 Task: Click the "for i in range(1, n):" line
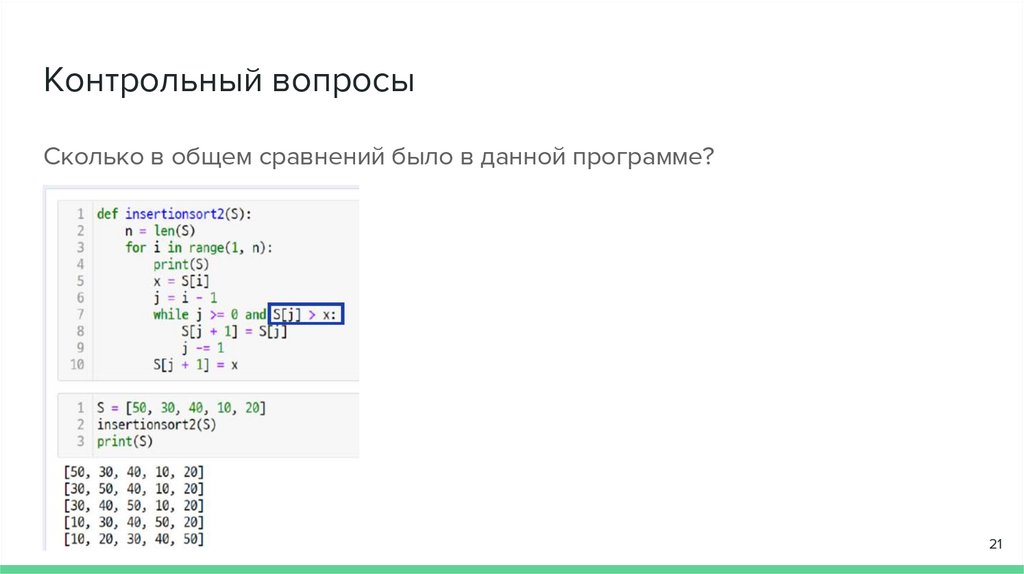(199, 247)
